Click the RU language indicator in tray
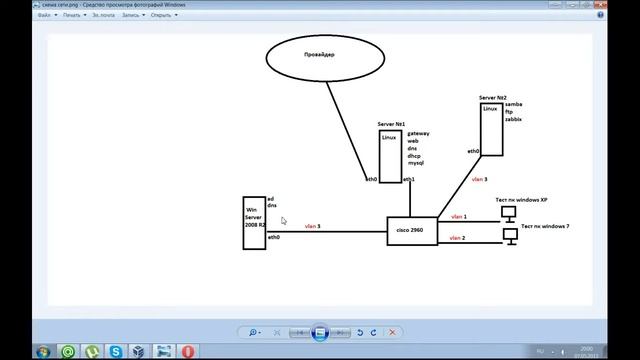Screen dimensions: 640x360 coord(540,351)
